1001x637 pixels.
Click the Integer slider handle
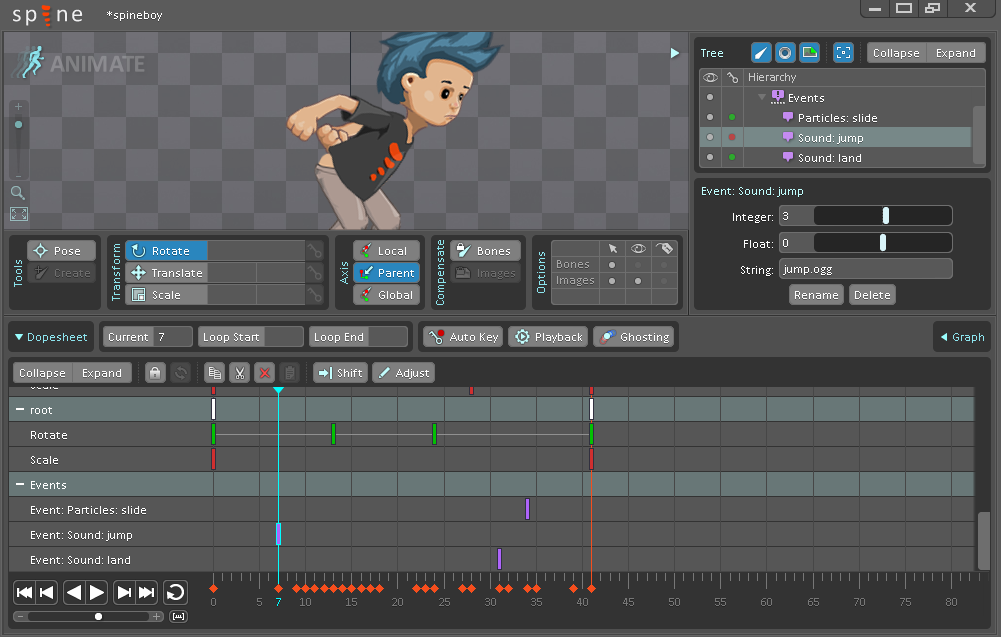click(x=886, y=216)
